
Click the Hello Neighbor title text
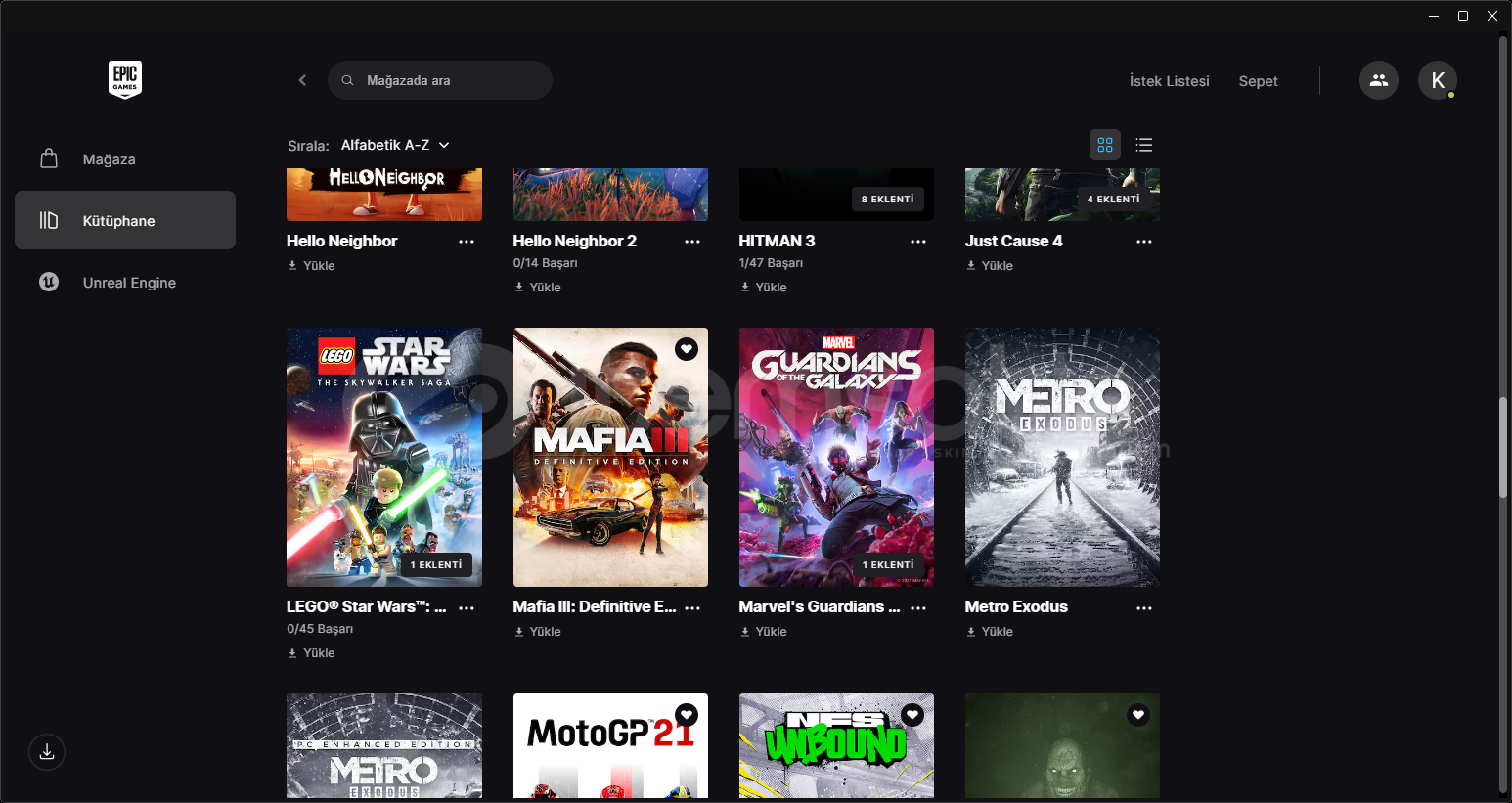pos(341,241)
